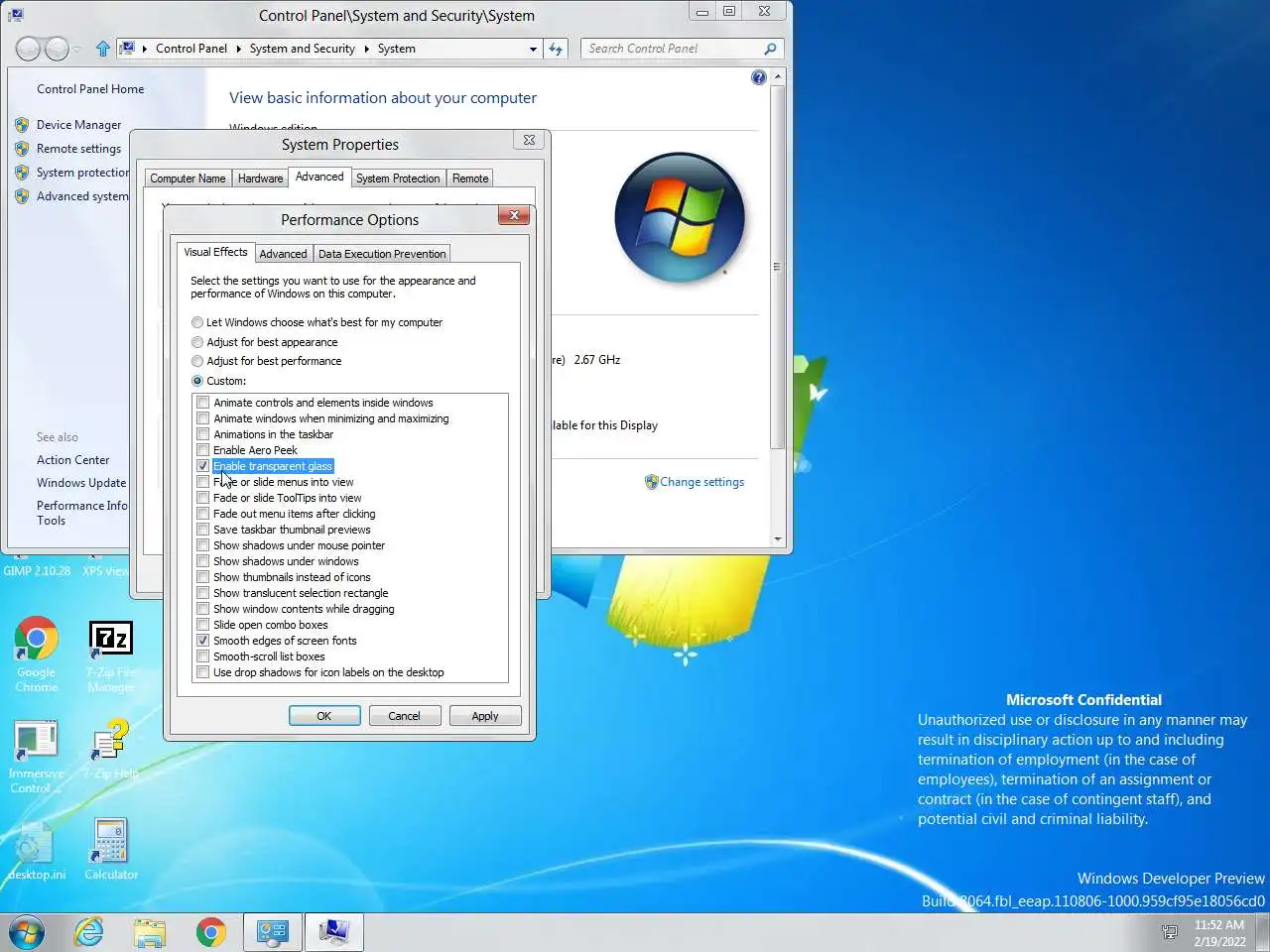Launch Internet Explorer from taskbar

[x=89, y=932]
